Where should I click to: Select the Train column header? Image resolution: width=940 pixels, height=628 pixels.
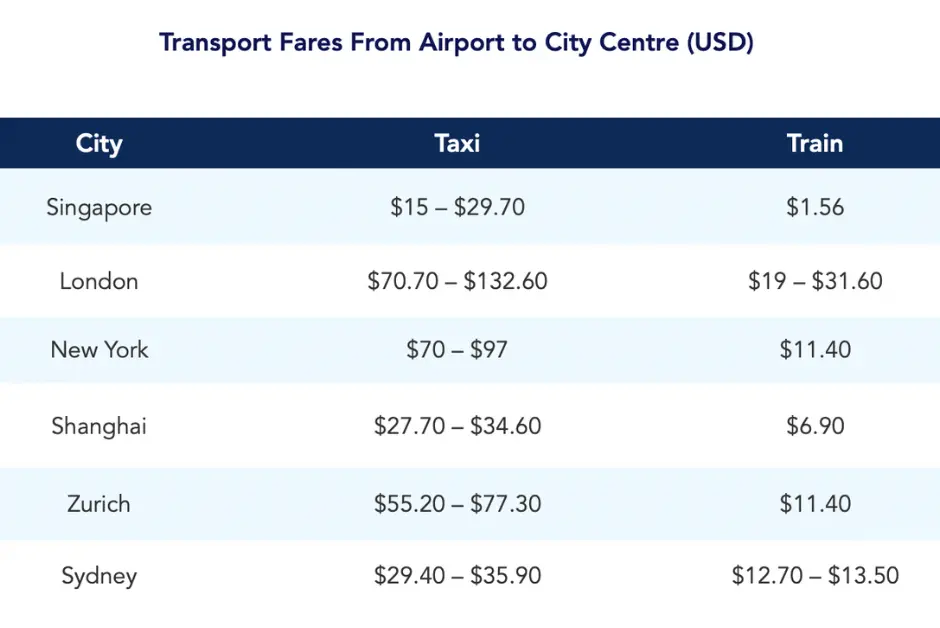[814, 143]
